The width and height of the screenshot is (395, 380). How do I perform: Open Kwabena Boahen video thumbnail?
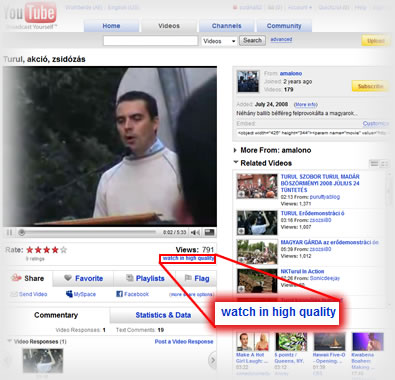(368, 342)
